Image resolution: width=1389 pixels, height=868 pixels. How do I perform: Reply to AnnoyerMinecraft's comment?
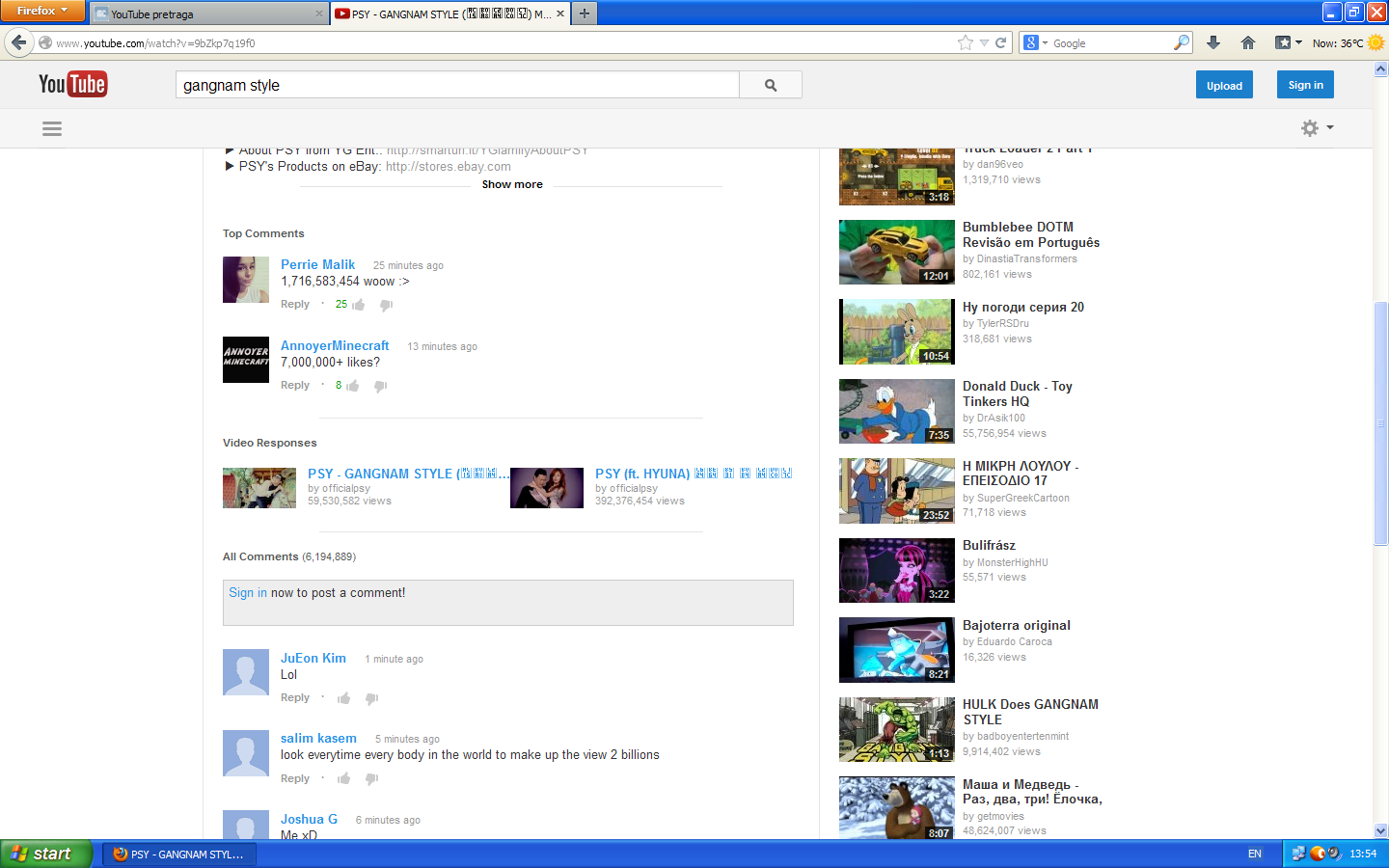point(295,385)
